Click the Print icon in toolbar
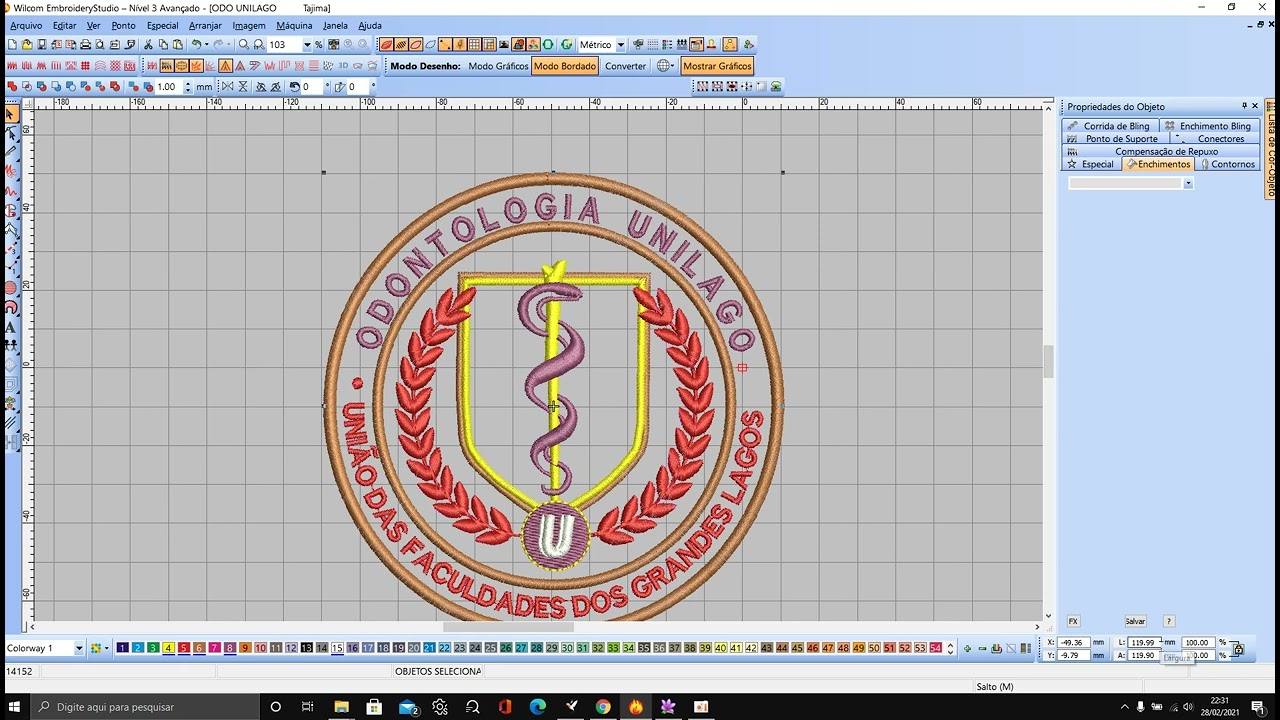Image resolution: width=1280 pixels, height=720 pixels. click(x=86, y=45)
